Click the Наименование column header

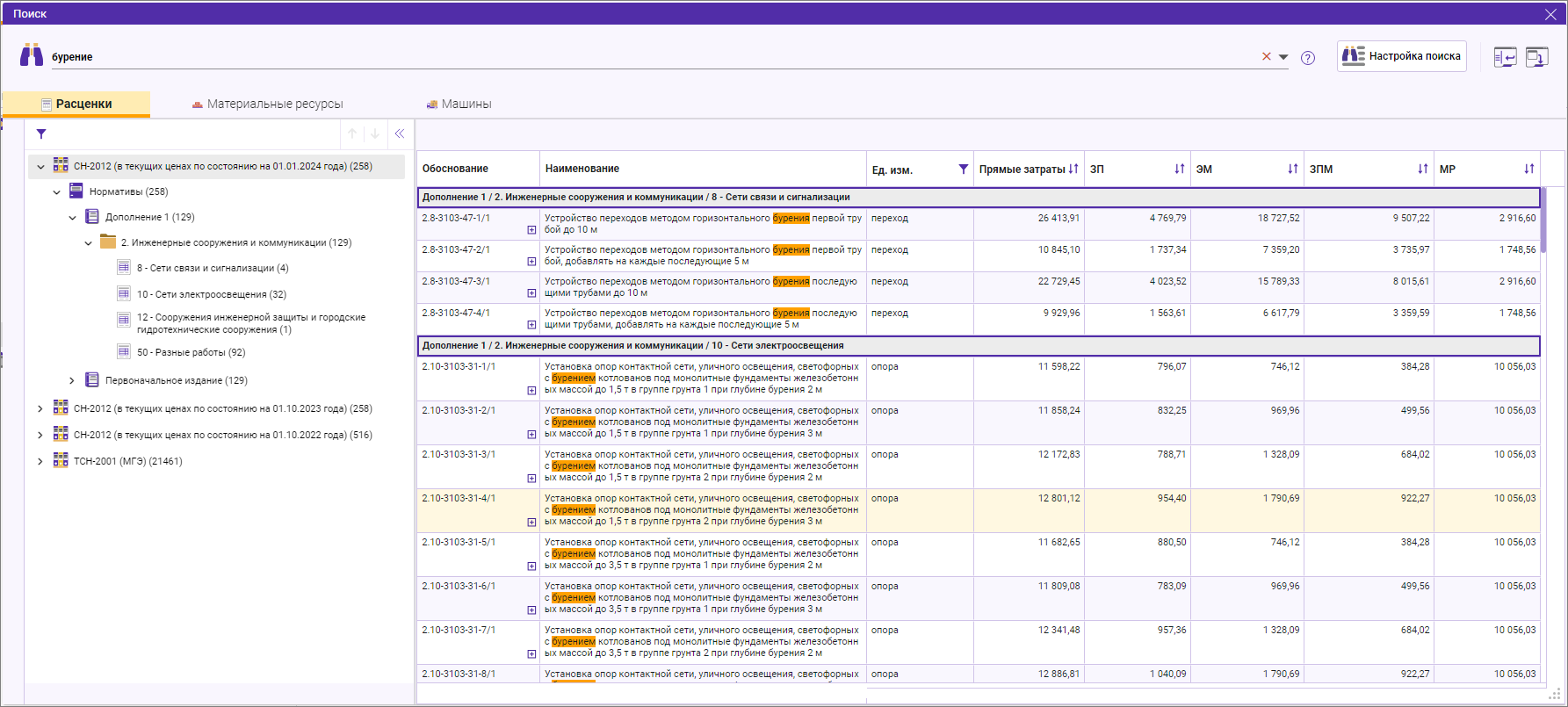pyautogui.click(x=703, y=169)
